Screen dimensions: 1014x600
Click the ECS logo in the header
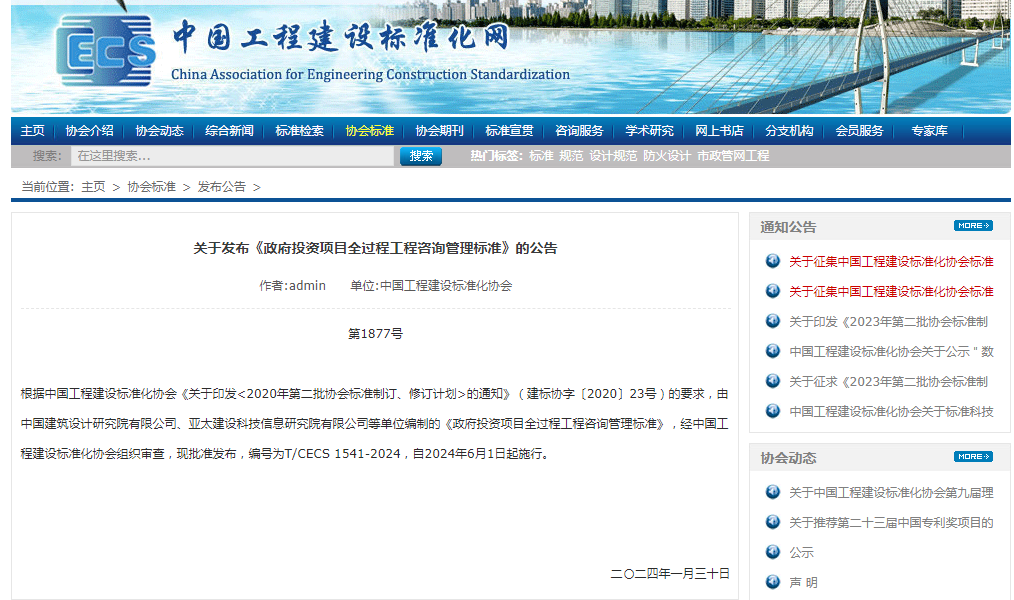[x=106, y=51]
